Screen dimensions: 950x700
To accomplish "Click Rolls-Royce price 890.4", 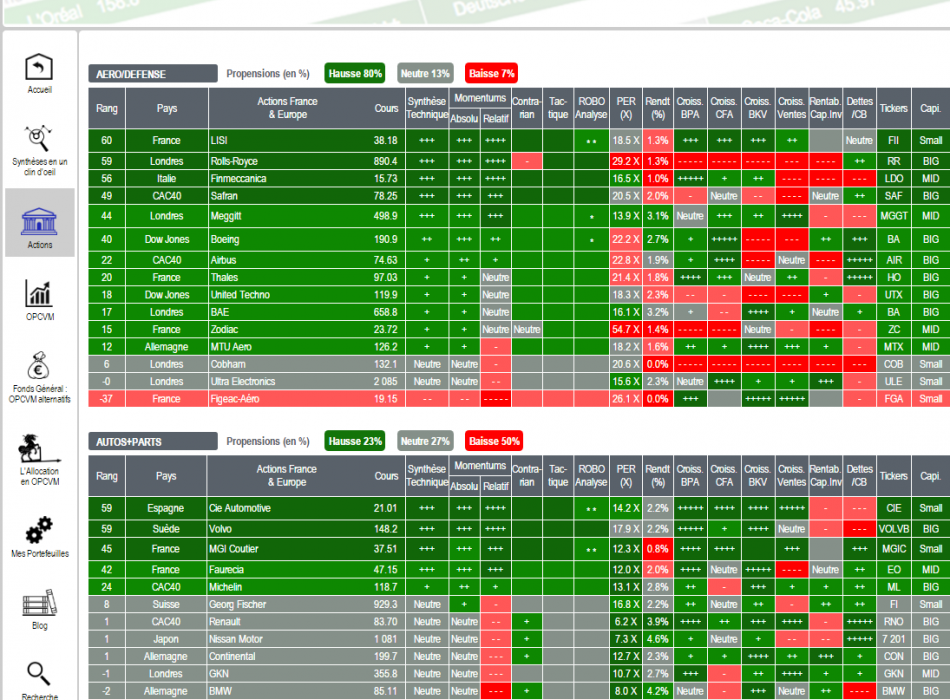I will pos(385,161).
